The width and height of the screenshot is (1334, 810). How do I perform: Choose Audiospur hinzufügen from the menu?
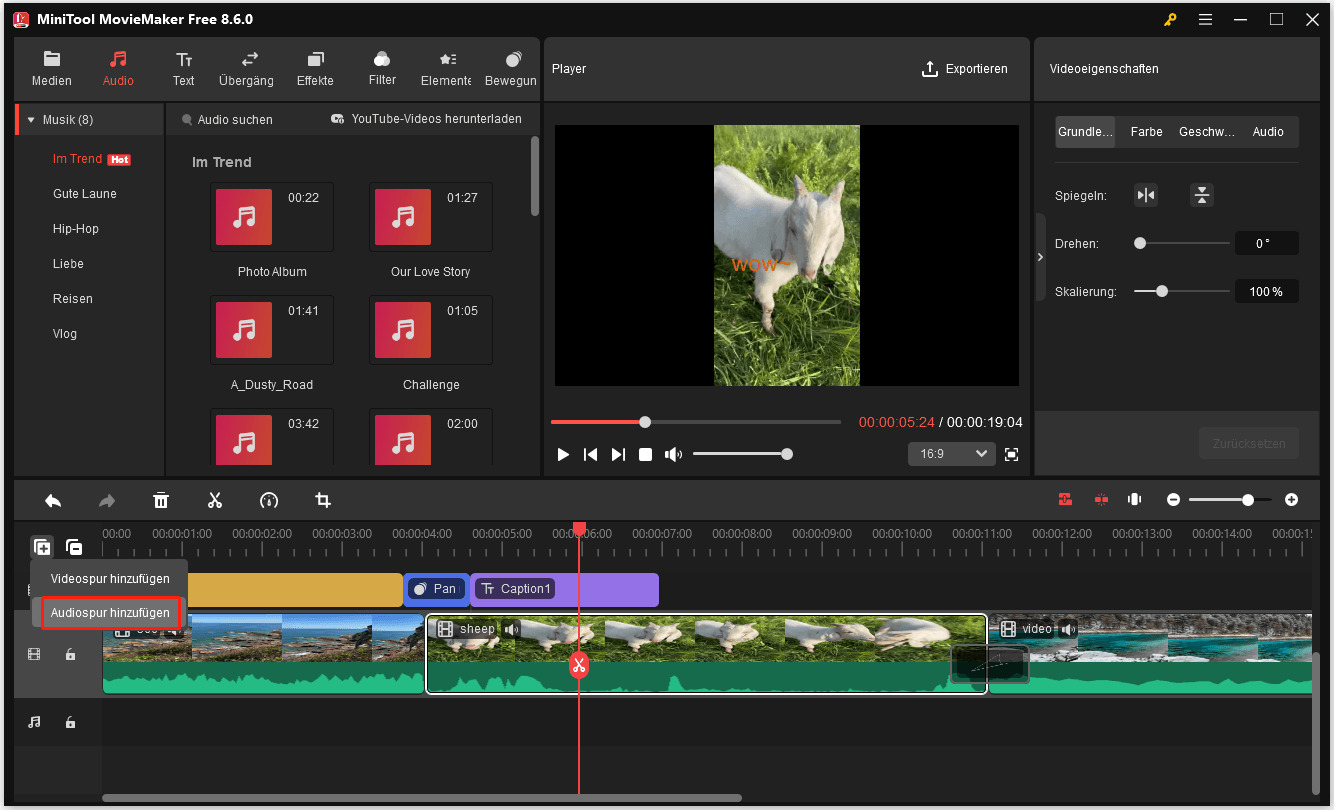[x=111, y=612]
